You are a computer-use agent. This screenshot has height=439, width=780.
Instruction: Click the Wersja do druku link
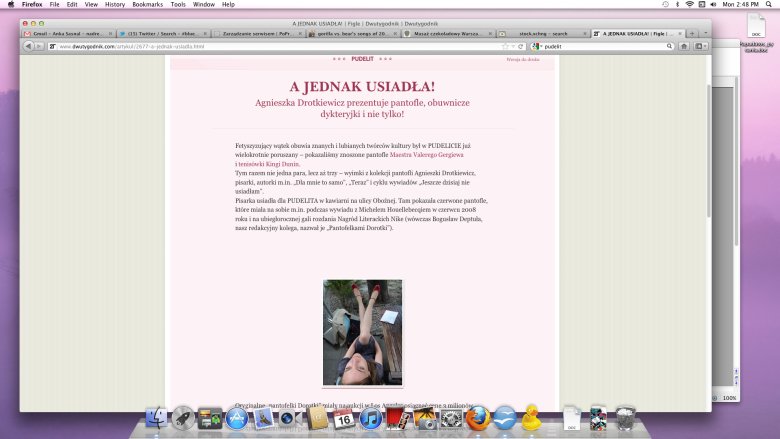click(523, 59)
